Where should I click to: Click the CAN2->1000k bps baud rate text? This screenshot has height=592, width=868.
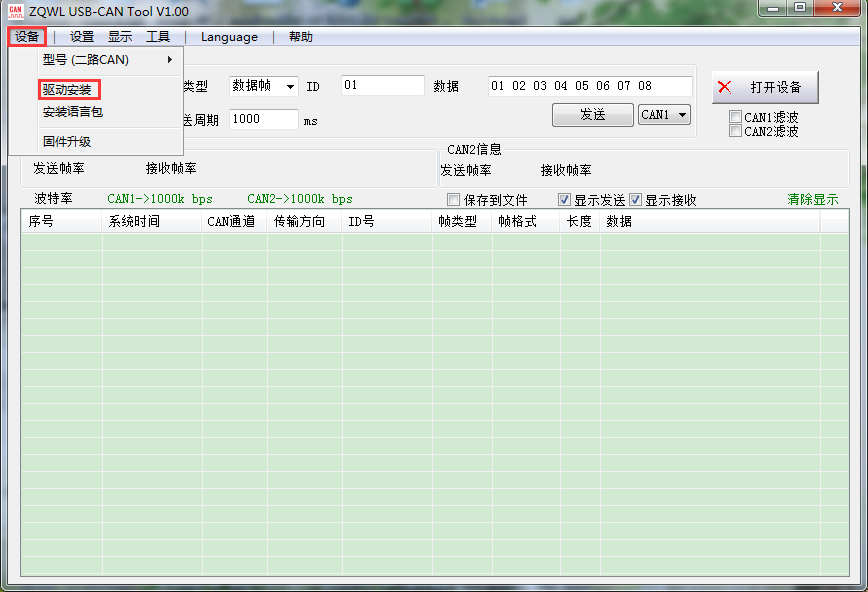coord(299,199)
